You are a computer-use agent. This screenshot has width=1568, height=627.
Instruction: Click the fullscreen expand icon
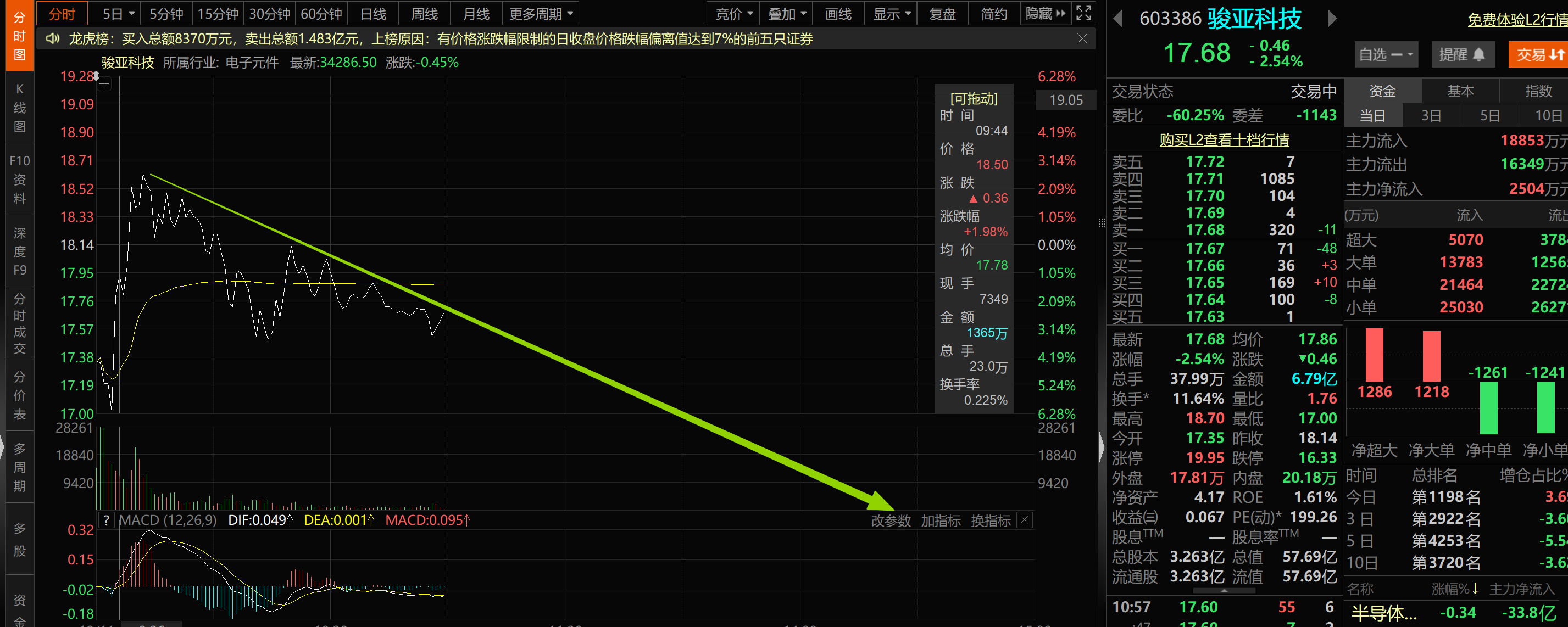[x=1083, y=13]
